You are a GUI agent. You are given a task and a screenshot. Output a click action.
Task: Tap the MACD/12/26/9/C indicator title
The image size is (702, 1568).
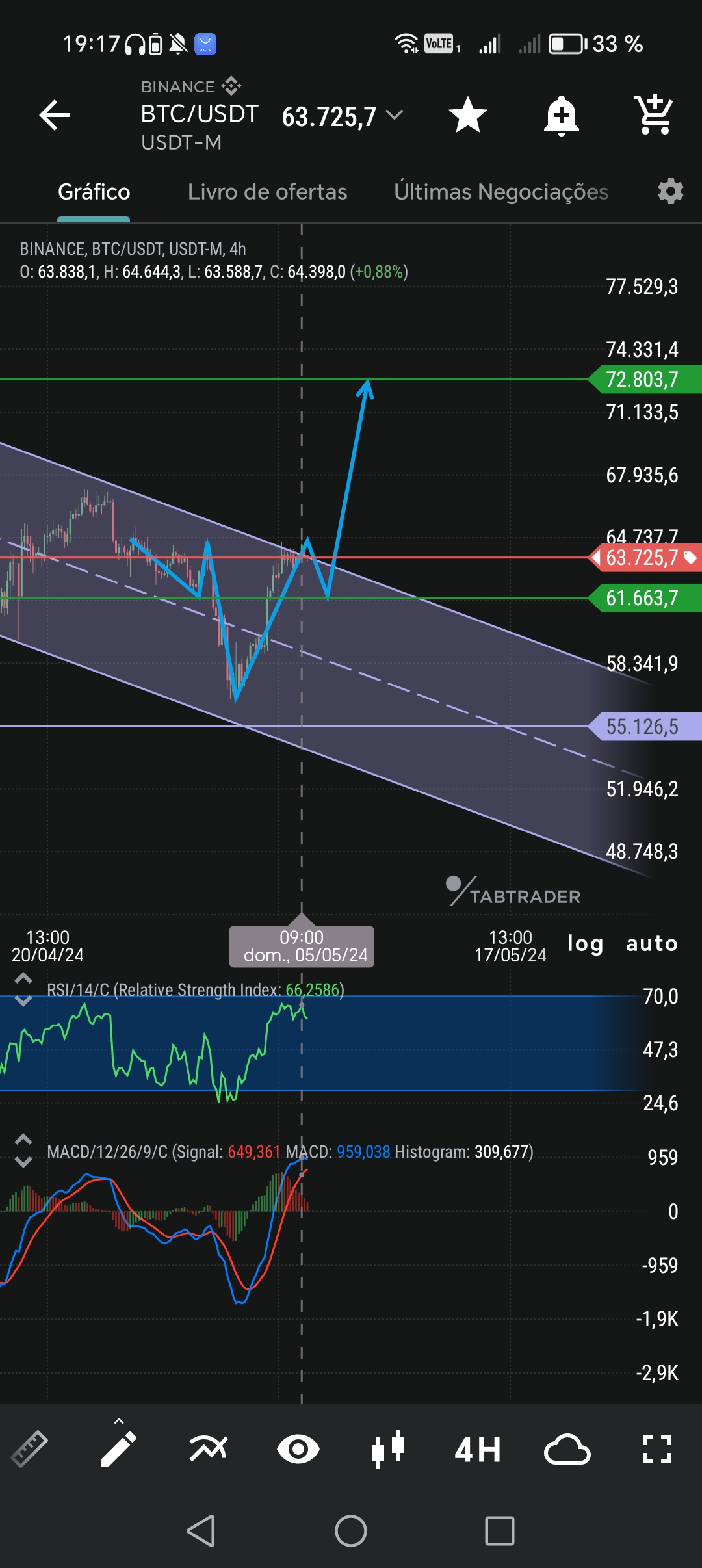click(290, 1152)
